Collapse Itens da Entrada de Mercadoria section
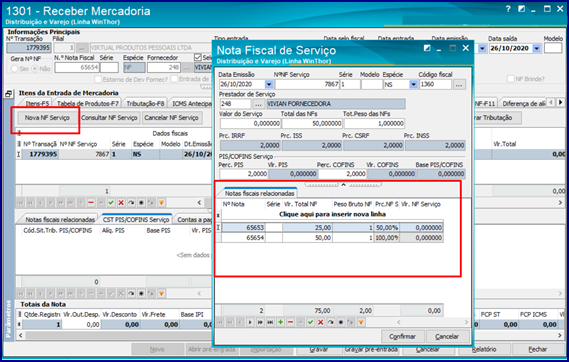The height and width of the screenshot is (362, 569). tap(9, 94)
